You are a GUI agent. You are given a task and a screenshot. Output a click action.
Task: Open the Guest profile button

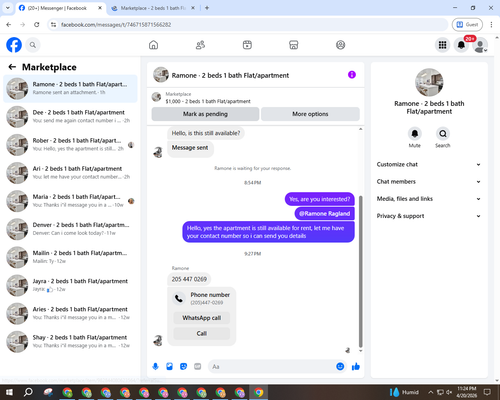467,25
